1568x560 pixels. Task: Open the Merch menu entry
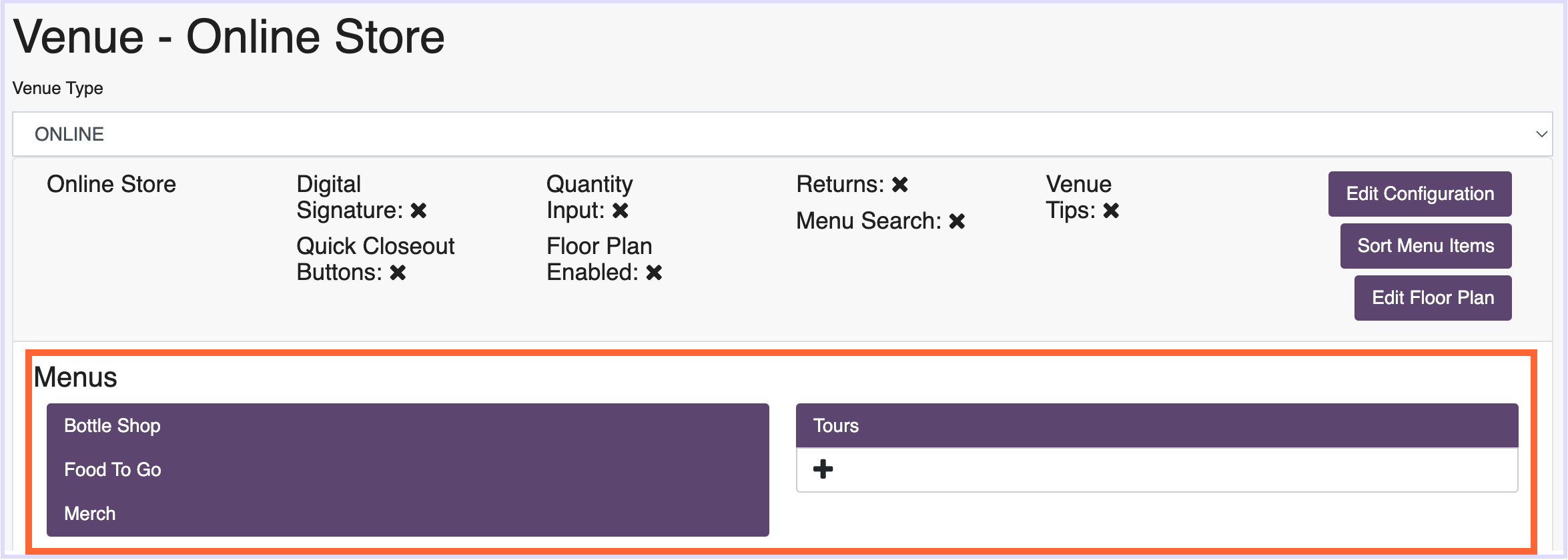(x=89, y=513)
